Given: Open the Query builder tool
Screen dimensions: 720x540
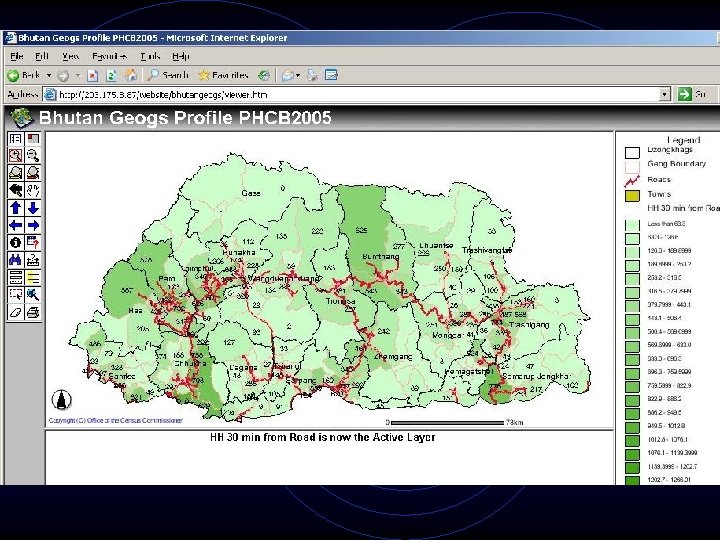Looking at the screenshot, I should click(33, 242).
